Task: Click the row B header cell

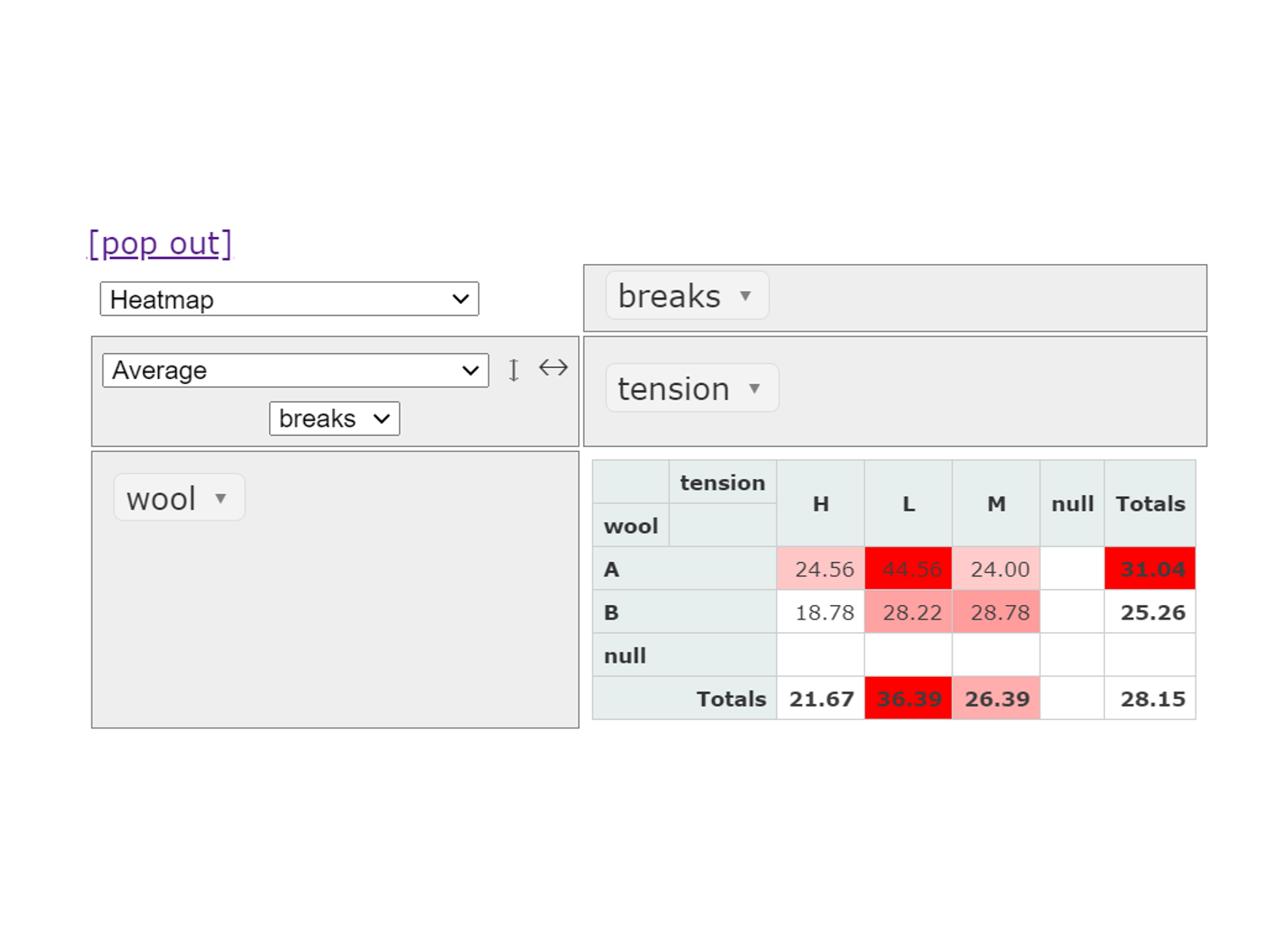Action: coord(684,613)
